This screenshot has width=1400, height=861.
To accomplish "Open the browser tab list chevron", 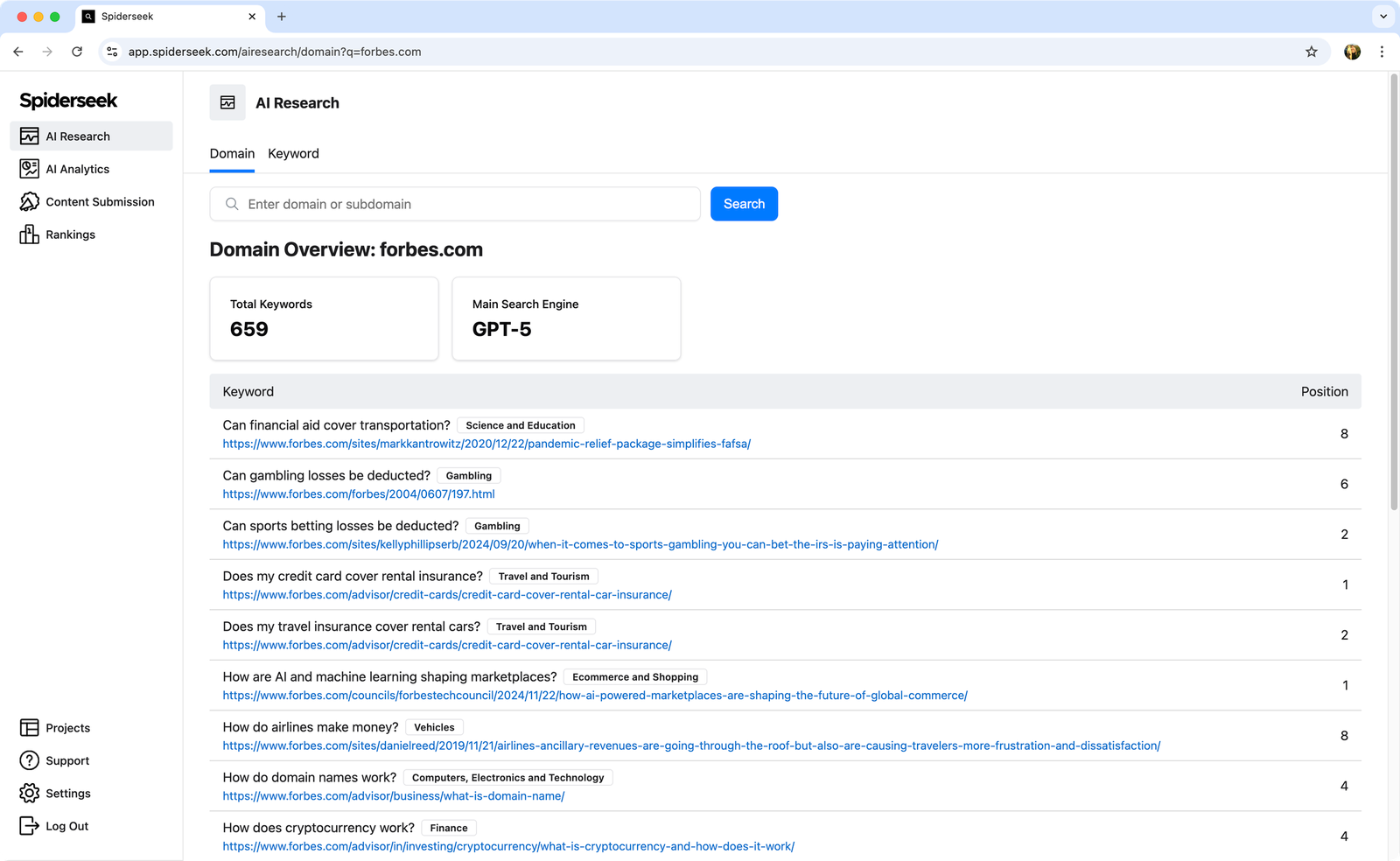I will pyautogui.click(x=1382, y=17).
